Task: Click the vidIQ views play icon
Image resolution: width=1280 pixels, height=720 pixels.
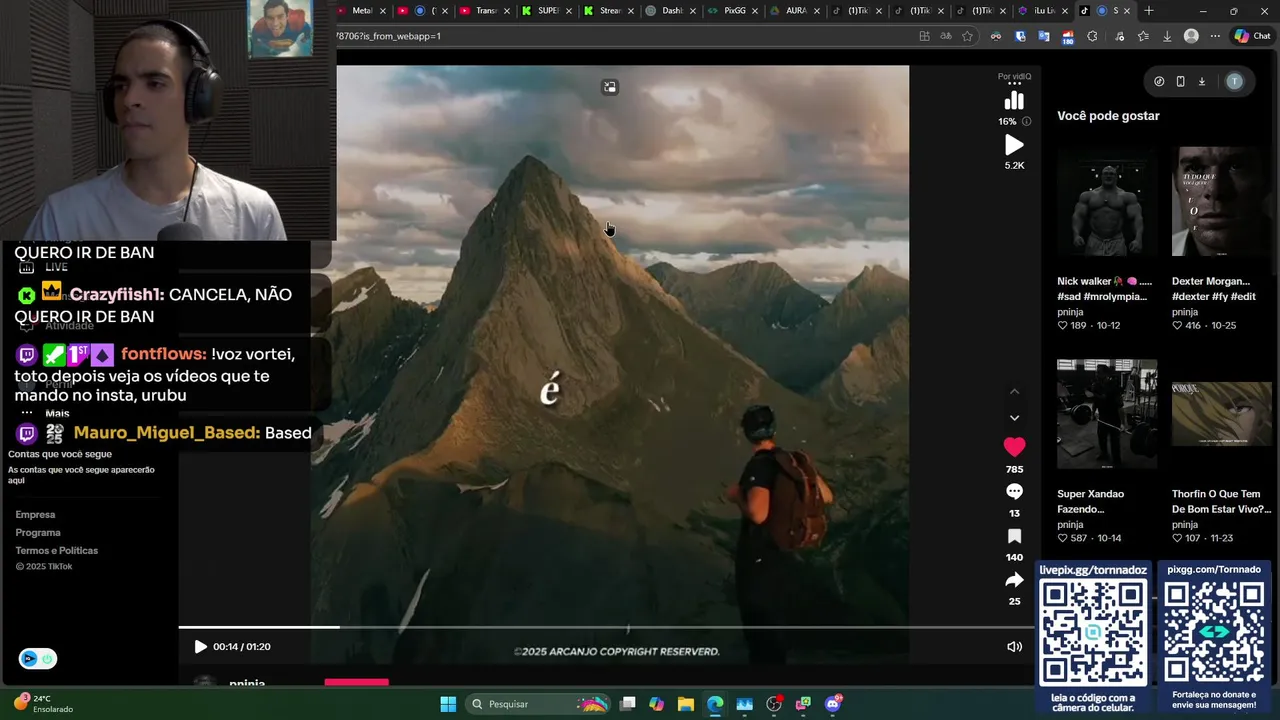Action: (1014, 145)
